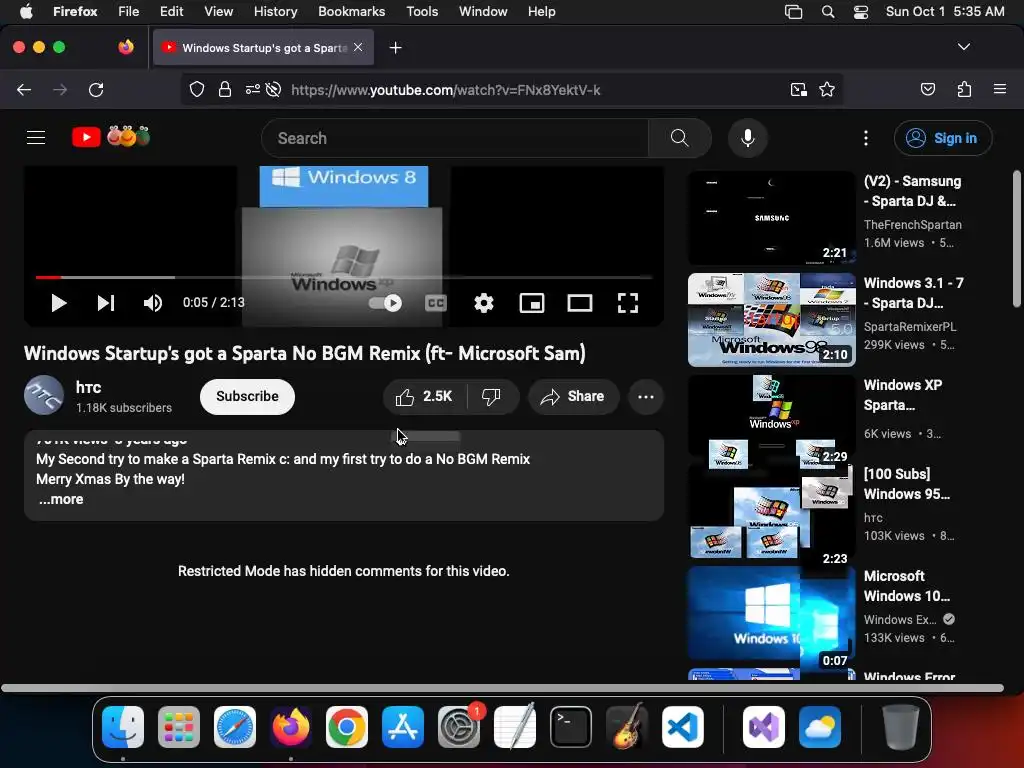Click the horizontal page scrollbar

(502, 688)
